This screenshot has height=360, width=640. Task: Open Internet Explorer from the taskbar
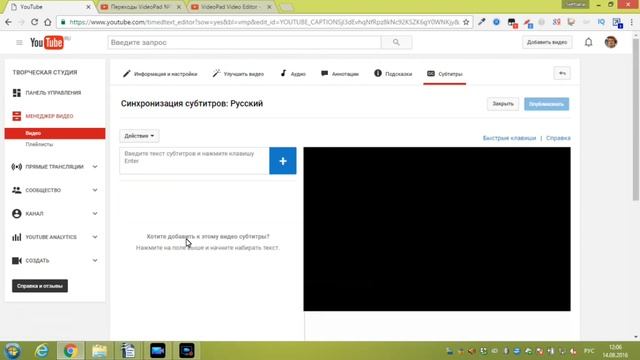point(42,351)
